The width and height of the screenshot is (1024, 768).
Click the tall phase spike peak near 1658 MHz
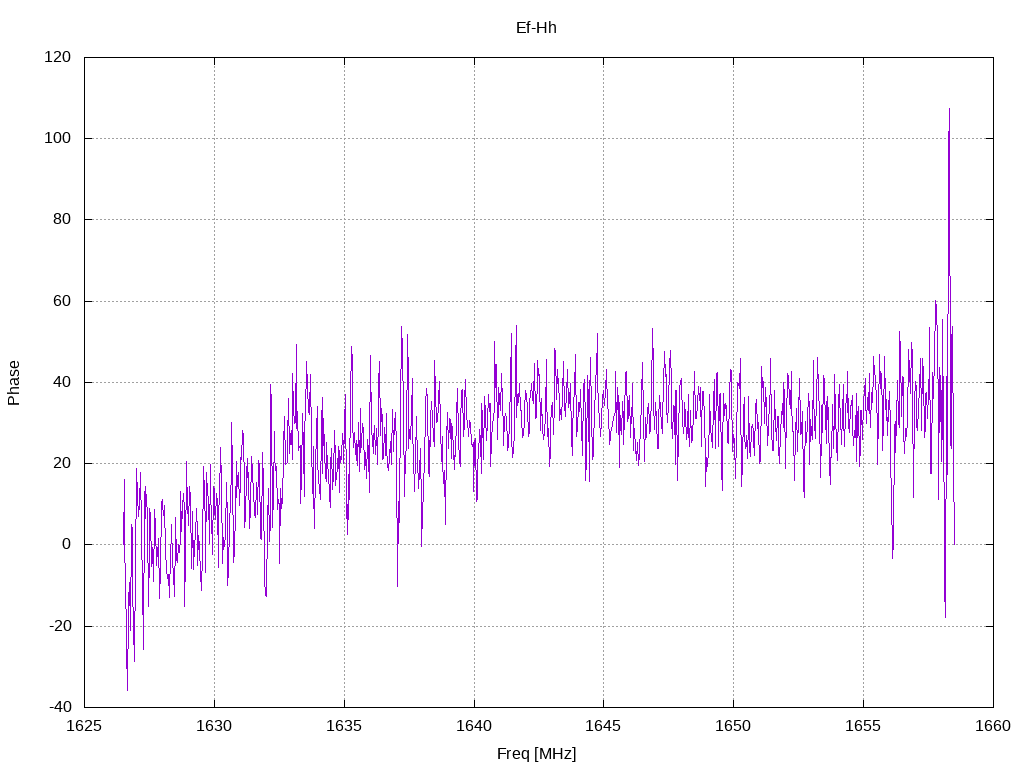[949, 111]
